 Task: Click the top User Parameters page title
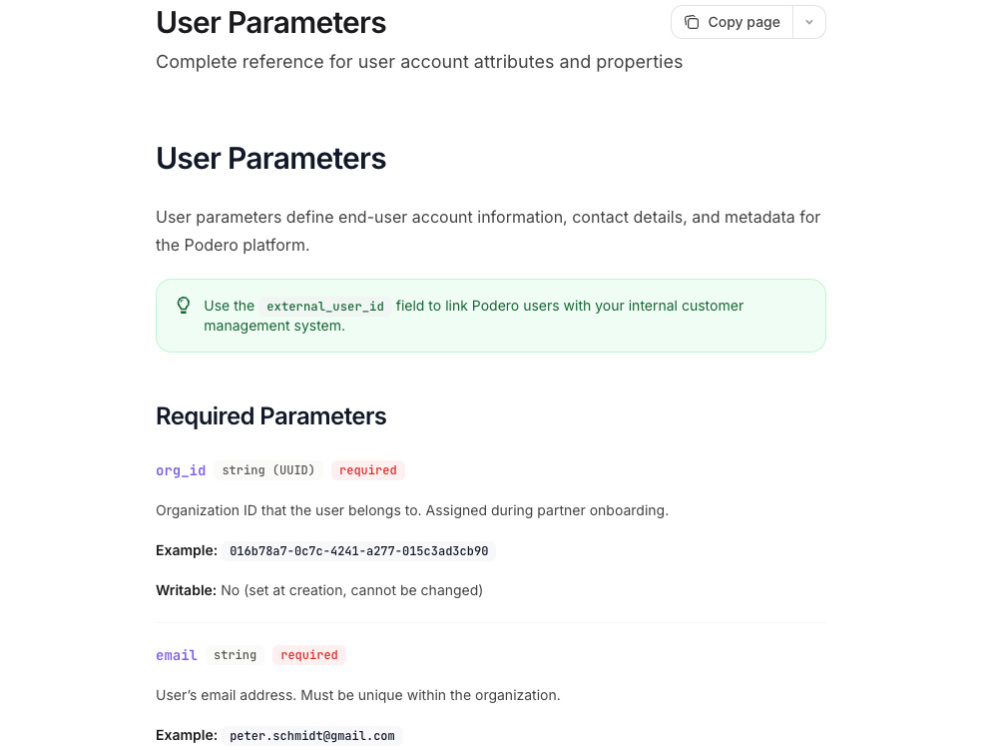pyautogui.click(x=271, y=22)
